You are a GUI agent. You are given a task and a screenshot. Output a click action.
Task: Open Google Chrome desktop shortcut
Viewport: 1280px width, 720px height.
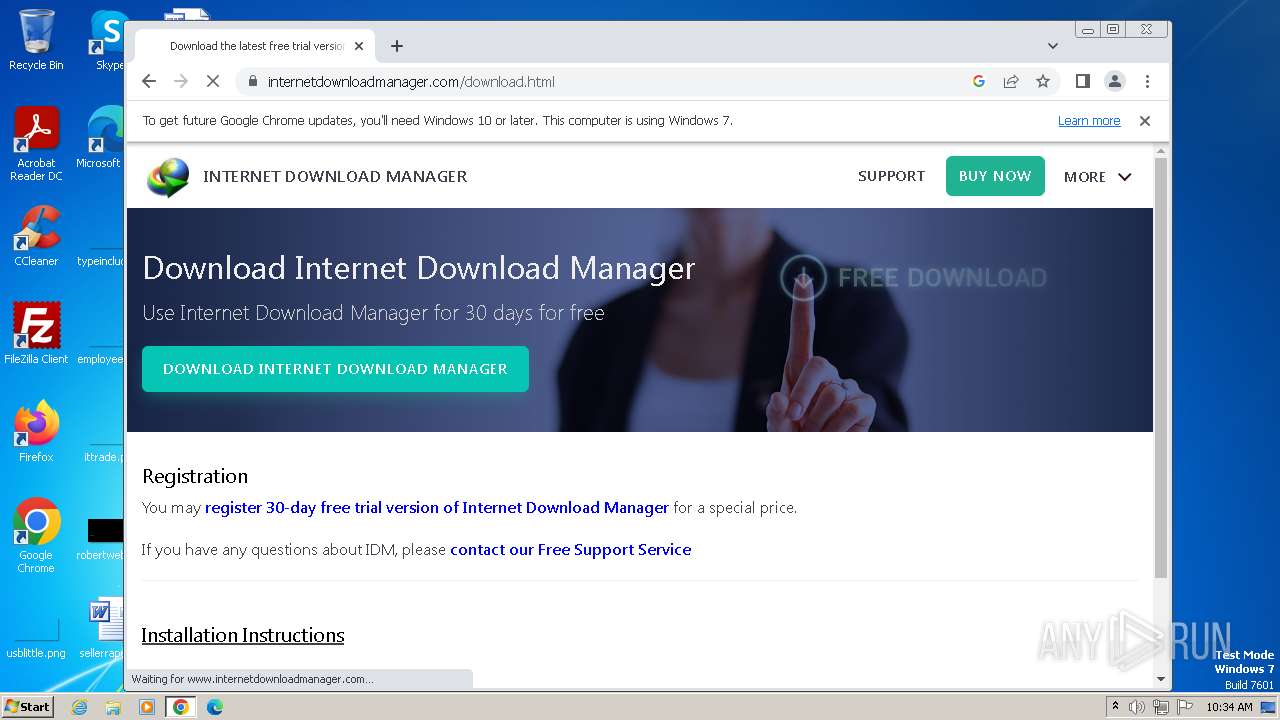coord(36,536)
